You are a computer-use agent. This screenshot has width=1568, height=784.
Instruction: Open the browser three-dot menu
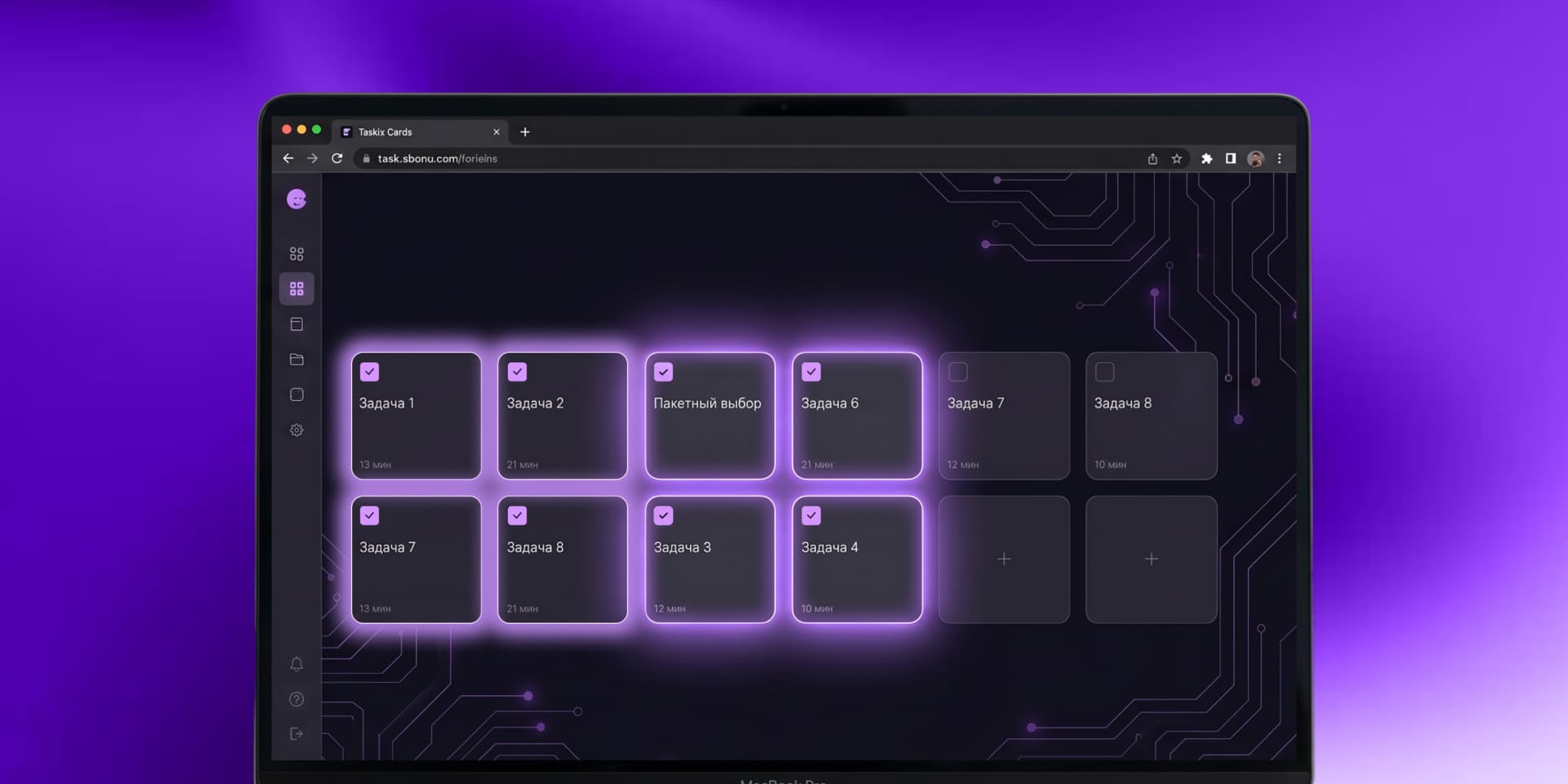point(1279,158)
